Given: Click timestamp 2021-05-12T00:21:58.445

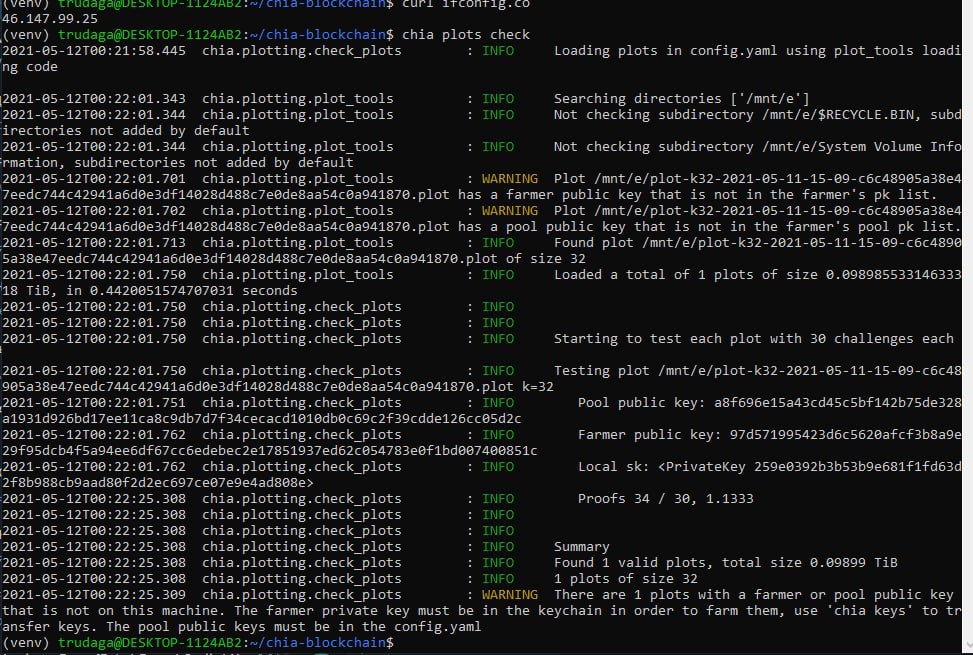Looking at the screenshot, I should pos(94,51).
